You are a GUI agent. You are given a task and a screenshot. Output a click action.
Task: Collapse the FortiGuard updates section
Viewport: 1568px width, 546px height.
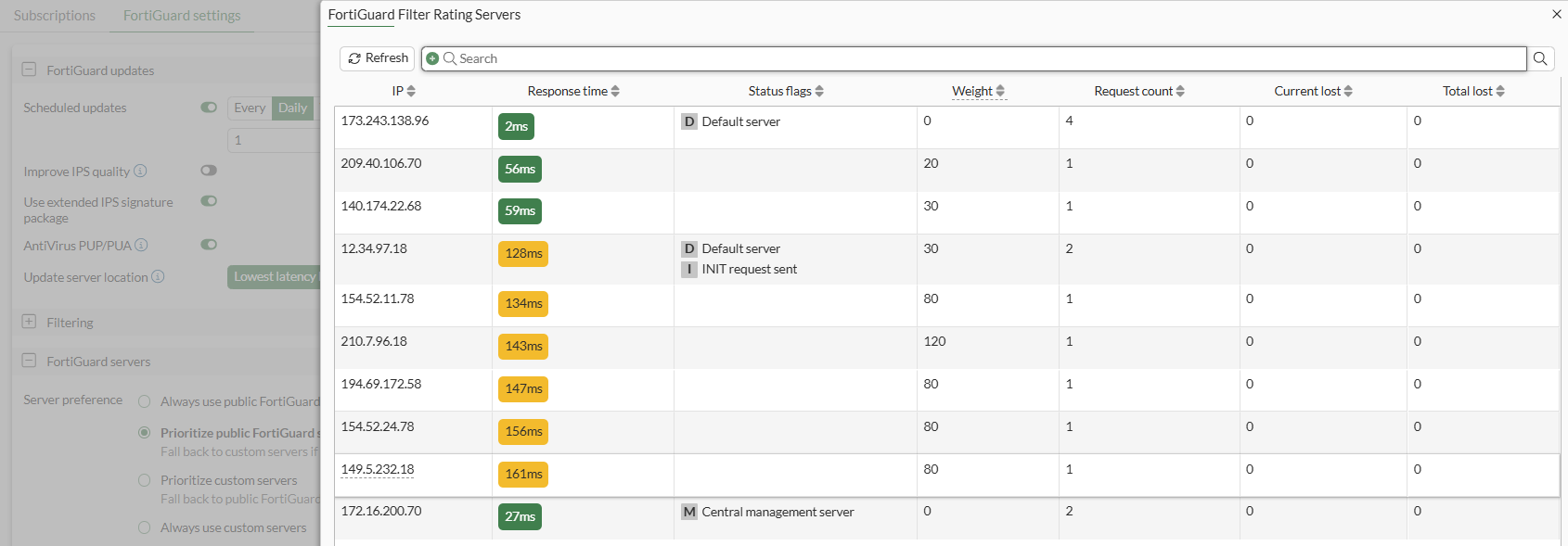[x=29, y=70]
